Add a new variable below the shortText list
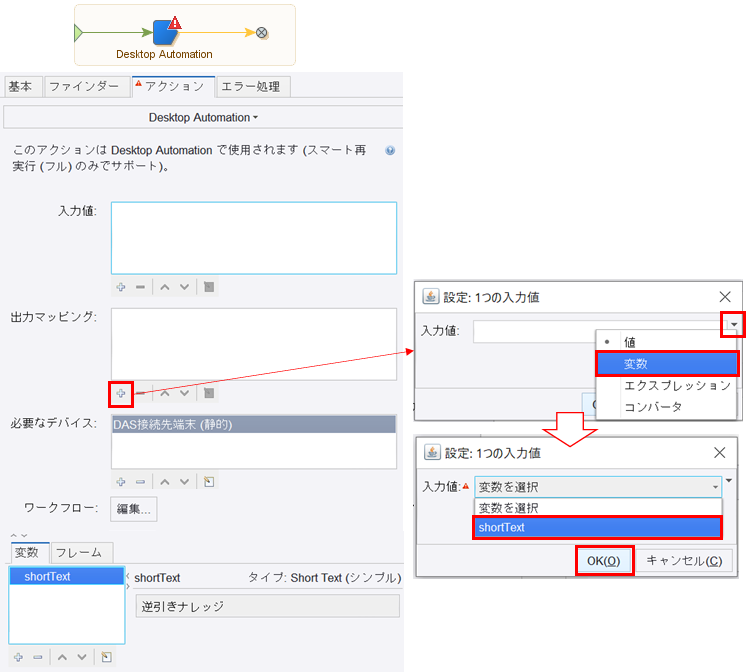Image resolution: width=746 pixels, height=672 pixels. tap(19, 657)
